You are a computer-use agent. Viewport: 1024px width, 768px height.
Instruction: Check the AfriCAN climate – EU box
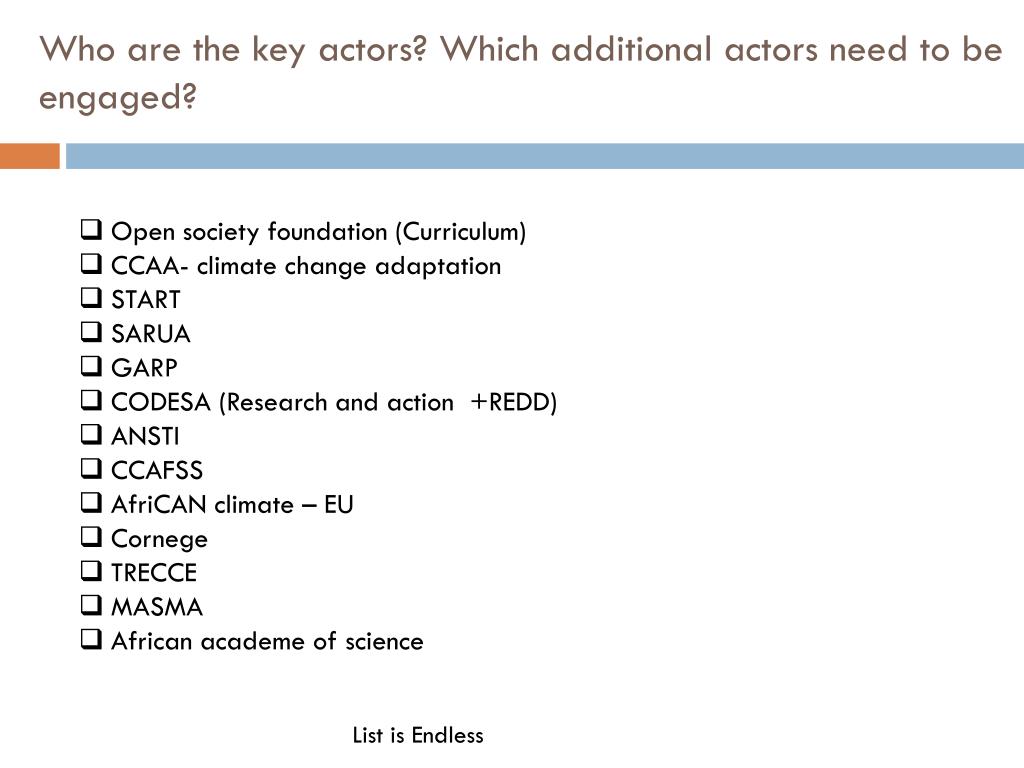pos(91,502)
